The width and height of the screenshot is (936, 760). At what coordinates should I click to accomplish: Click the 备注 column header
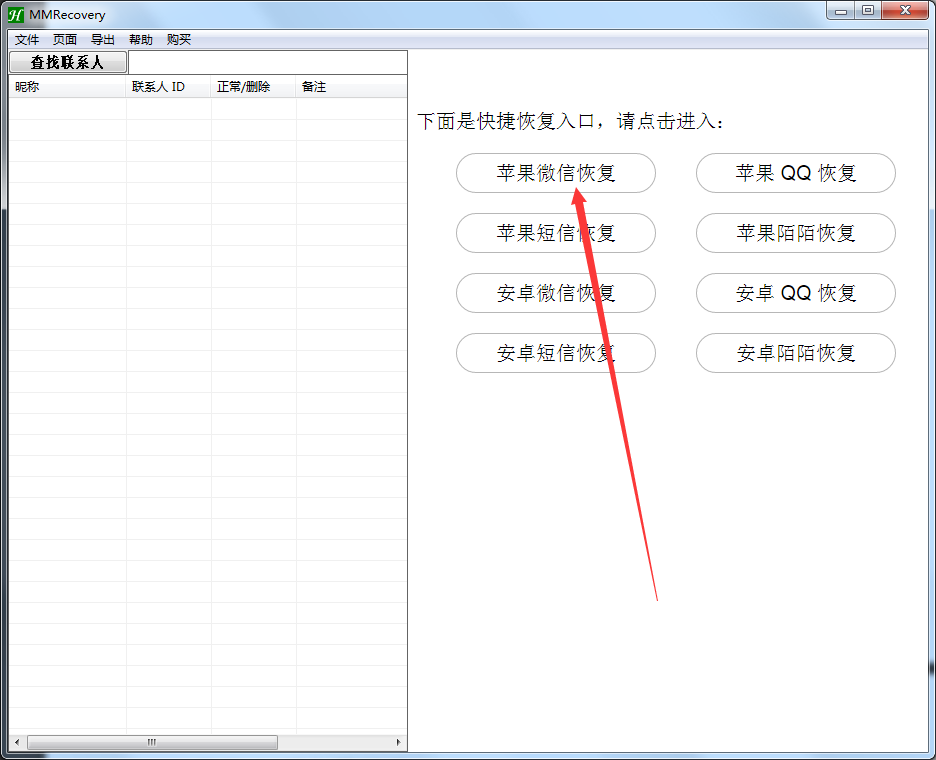[x=313, y=87]
